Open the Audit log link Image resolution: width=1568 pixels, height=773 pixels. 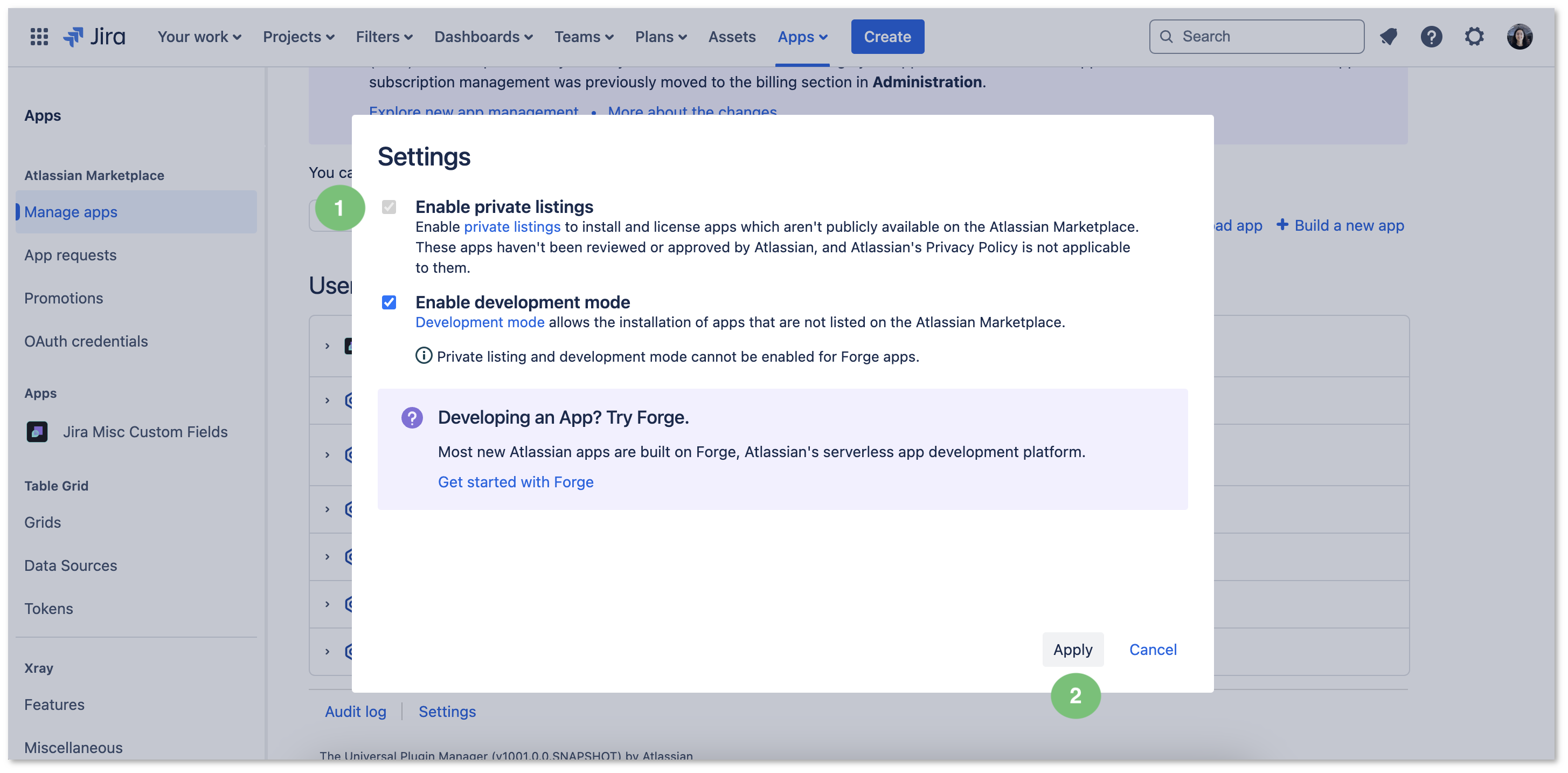[x=356, y=712]
